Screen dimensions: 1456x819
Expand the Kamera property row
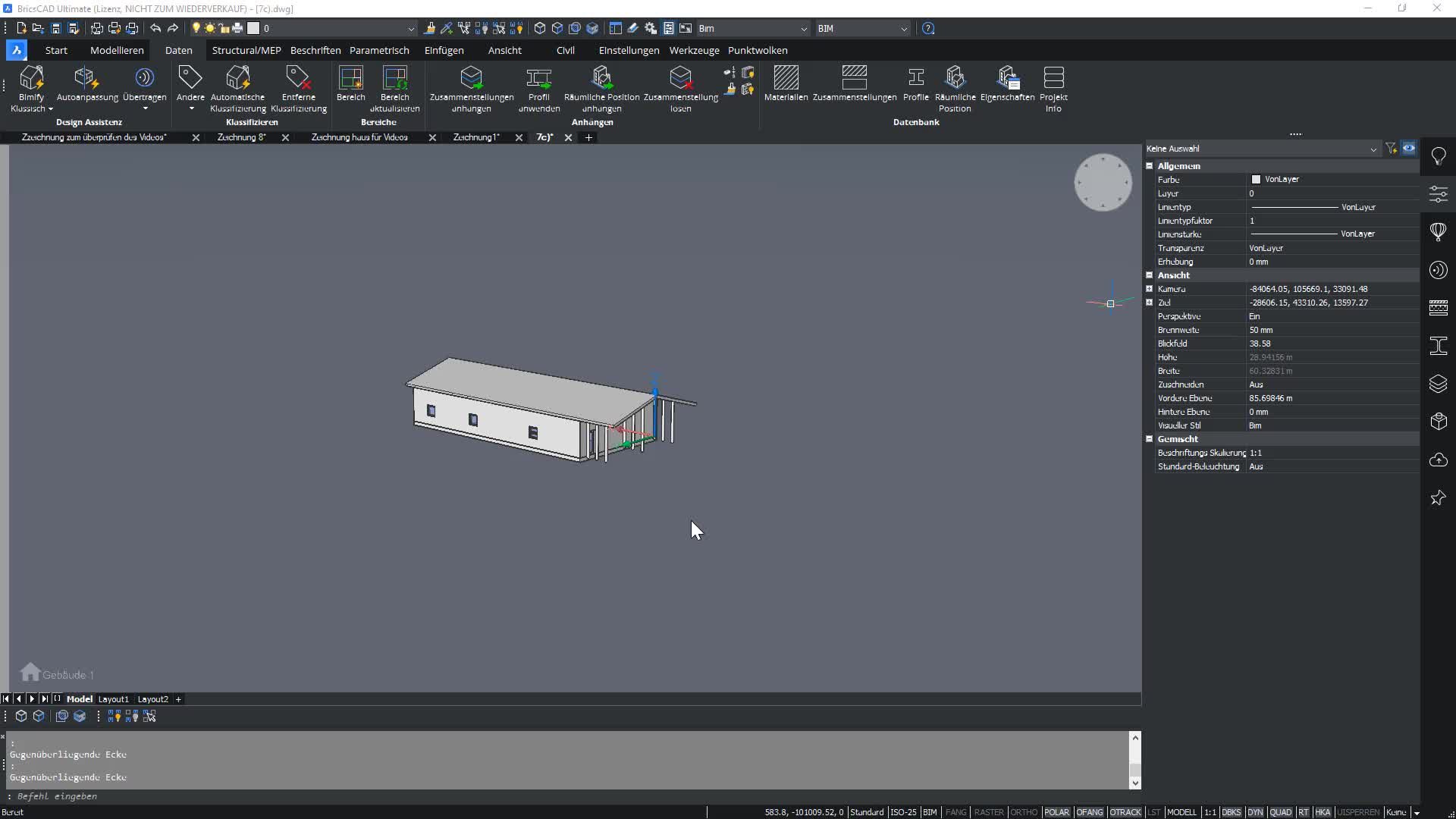tap(1149, 289)
